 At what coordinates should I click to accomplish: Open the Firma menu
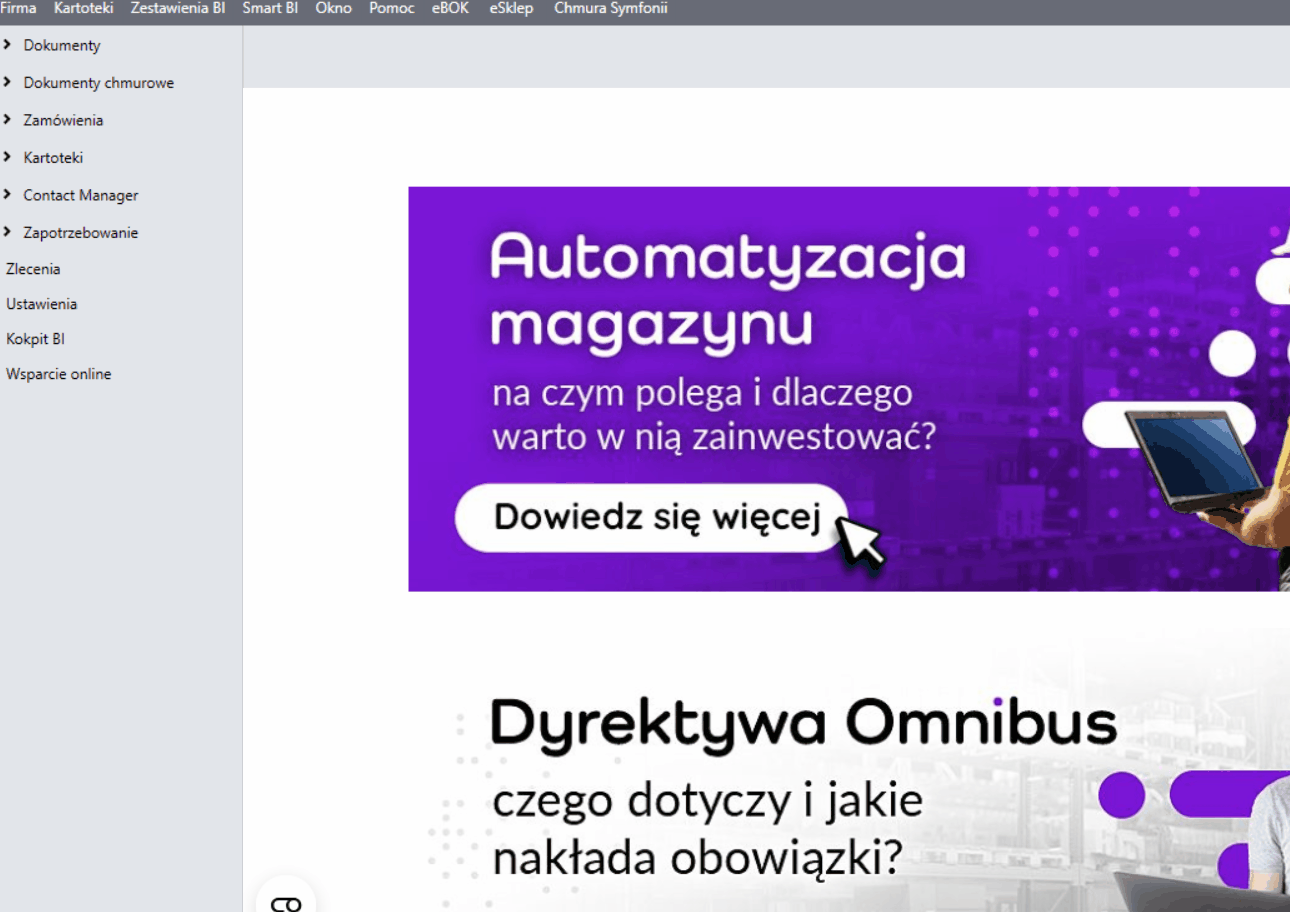click(x=18, y=8)
